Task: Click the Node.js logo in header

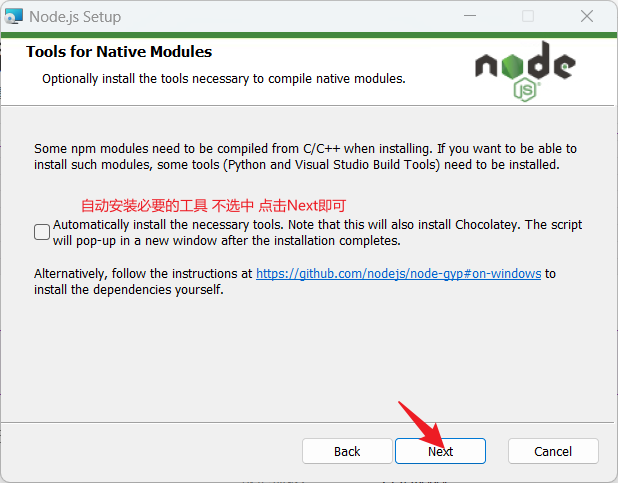Action: [x=525, y=71]
